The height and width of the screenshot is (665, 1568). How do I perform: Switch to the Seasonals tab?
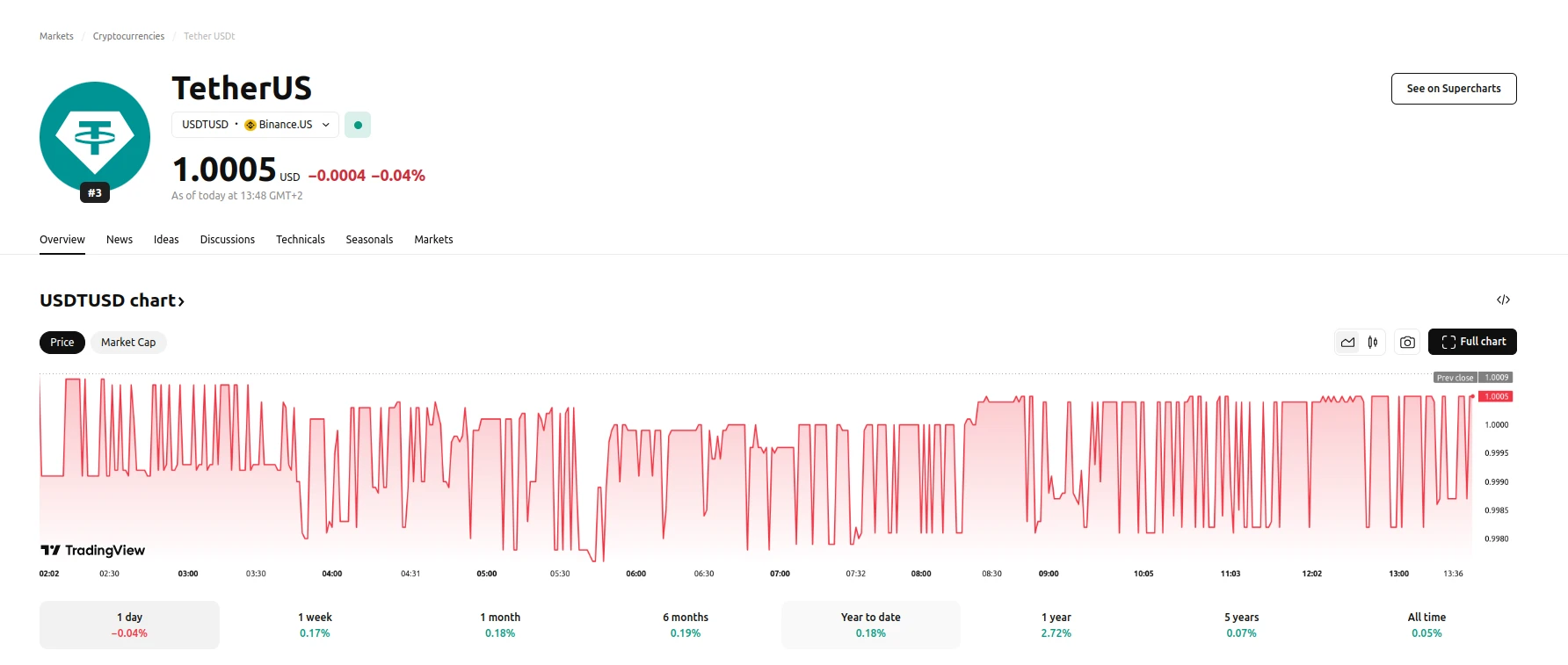pyautogui.click(x=369, y=240)
